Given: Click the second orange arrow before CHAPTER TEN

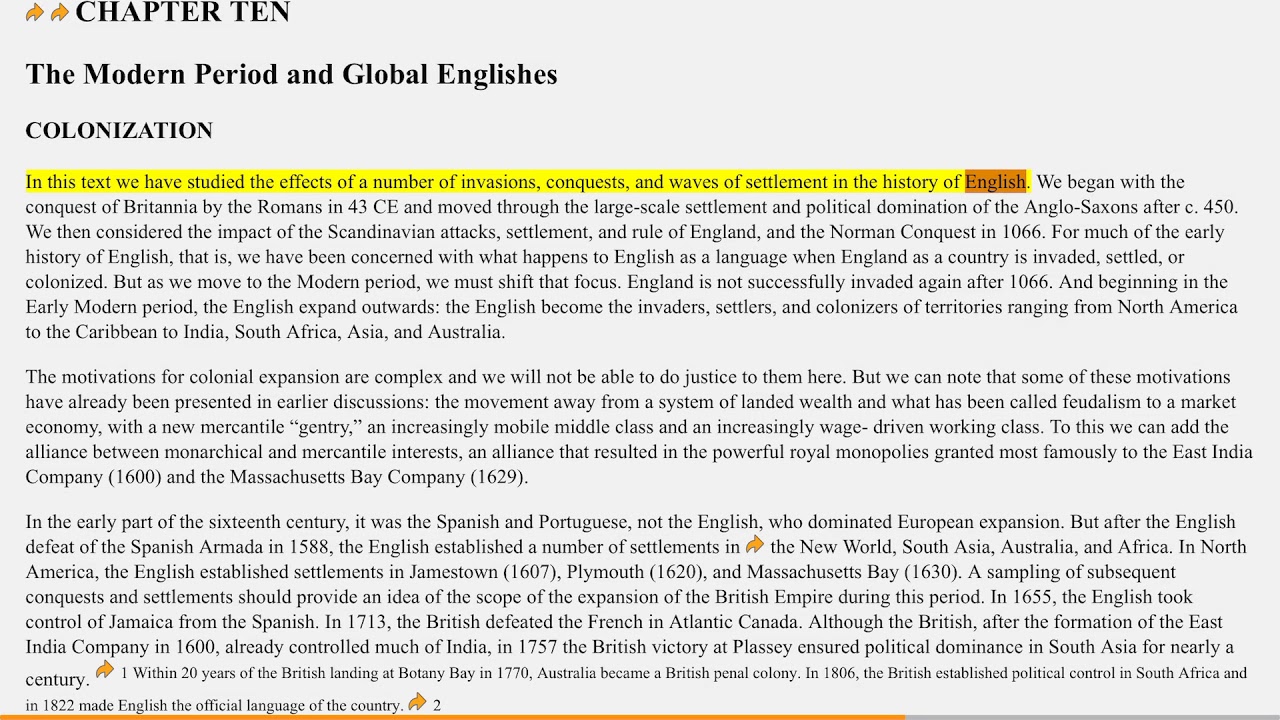Looking at the screenshot, I should 59,13.
